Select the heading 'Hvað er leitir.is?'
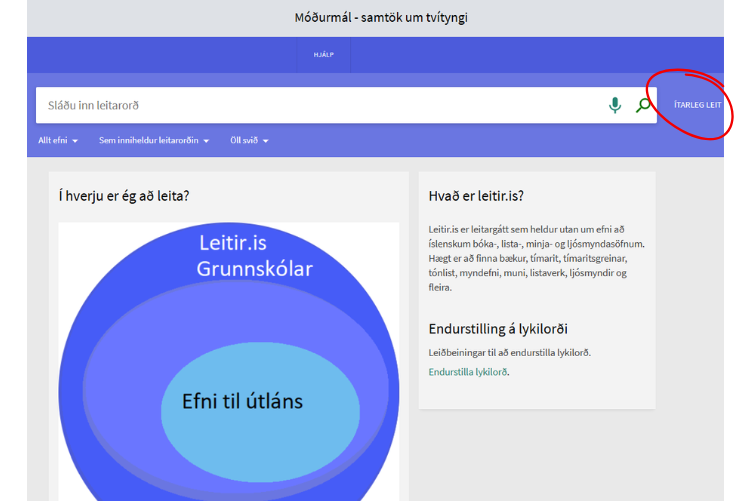Viewport: 751px width, 501px height. 476,196
